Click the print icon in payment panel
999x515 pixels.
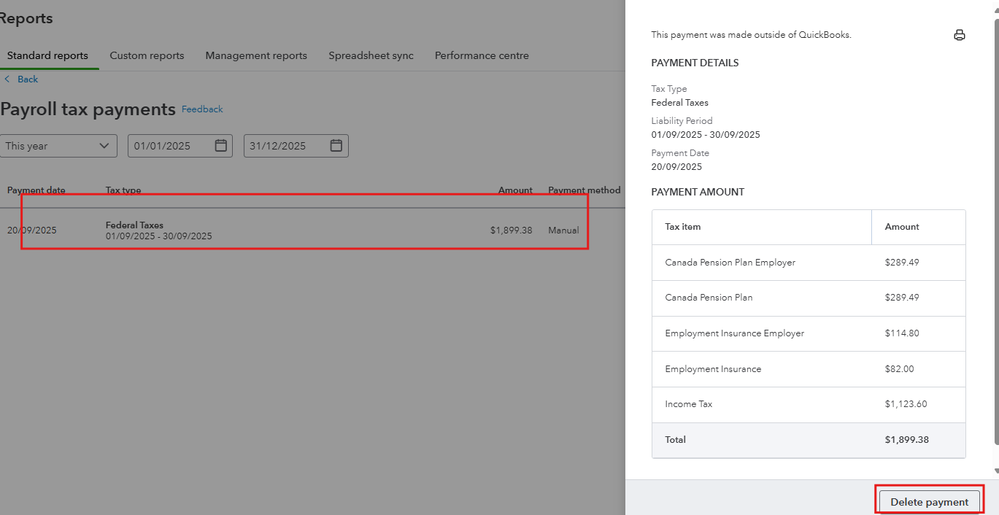(x=959, y=35)
